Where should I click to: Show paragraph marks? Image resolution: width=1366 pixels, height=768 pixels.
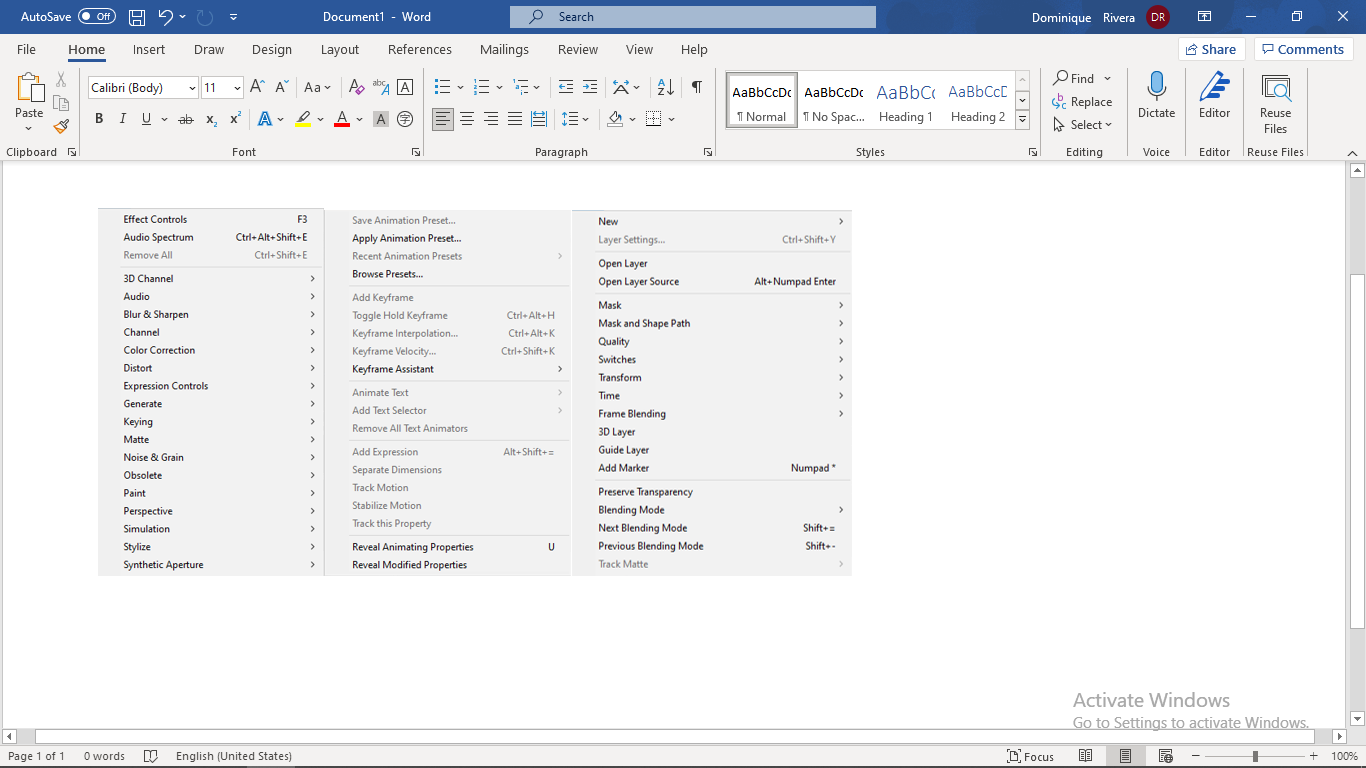pos(696,88)
